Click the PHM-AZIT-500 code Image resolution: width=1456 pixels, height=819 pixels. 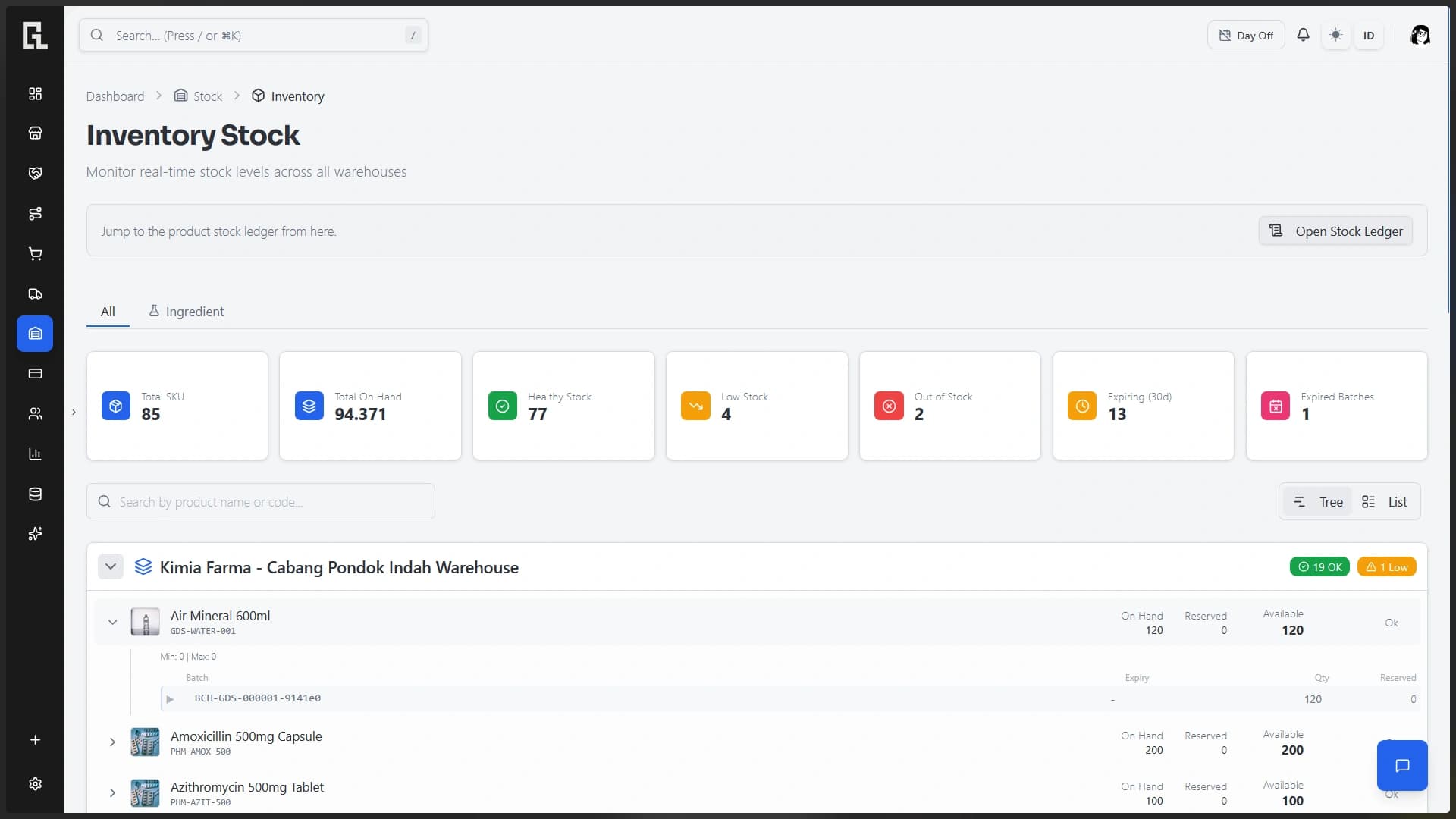tap(200, 802)
